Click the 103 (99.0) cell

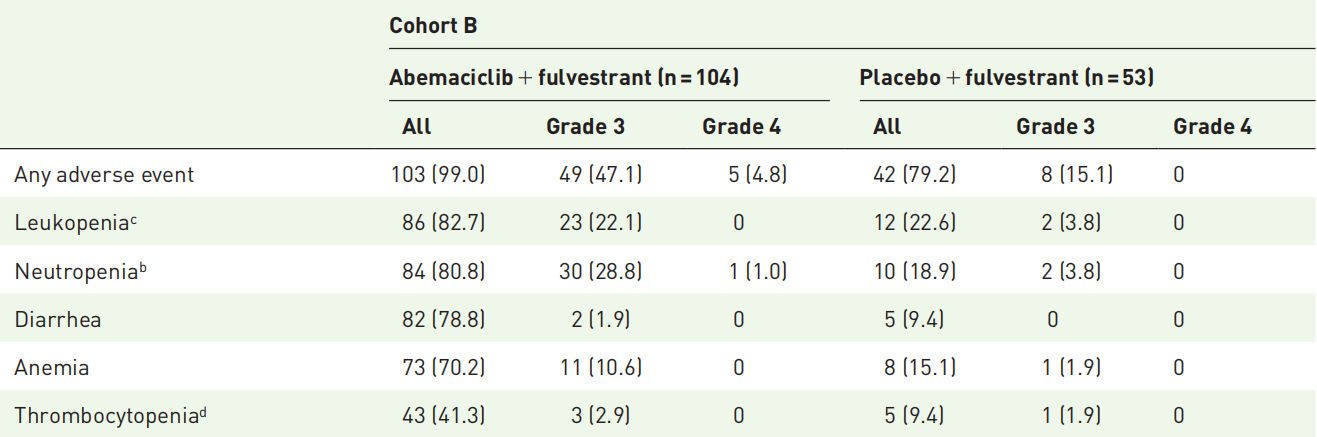pyautogui.click(x=438, y=175)
